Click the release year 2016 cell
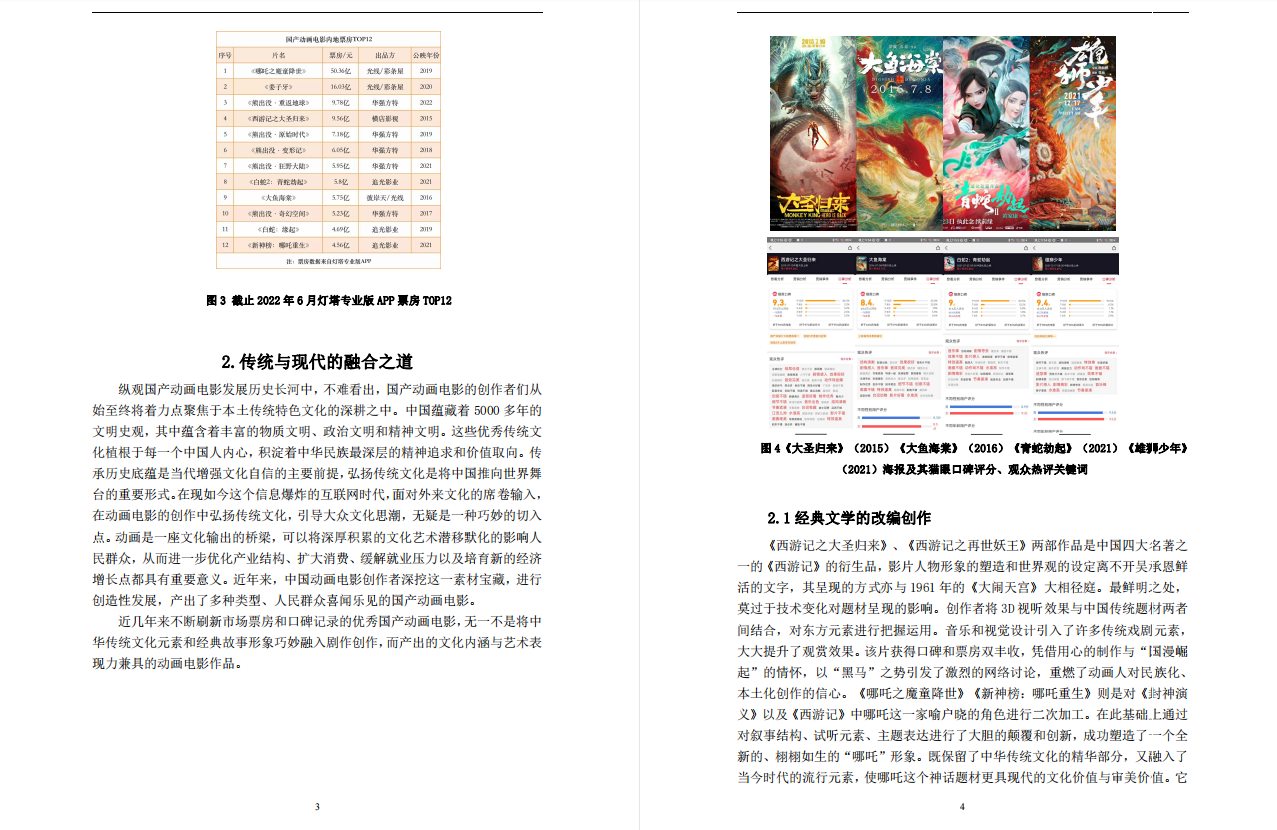 pos(426,198)
